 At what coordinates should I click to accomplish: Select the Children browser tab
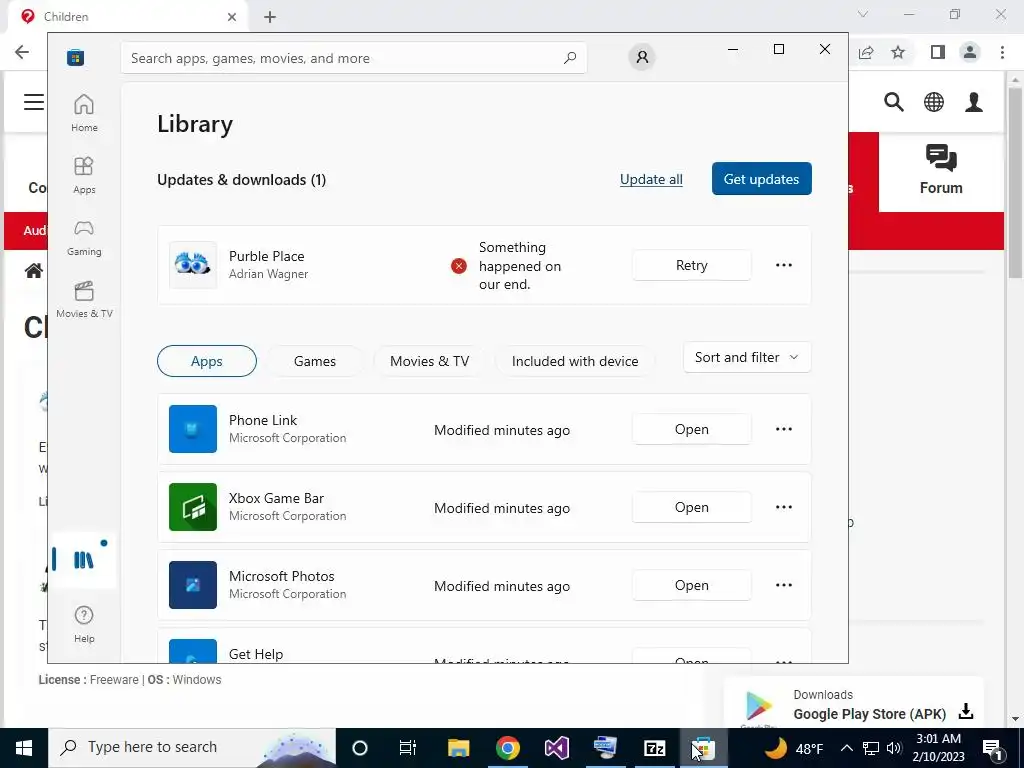127,17
